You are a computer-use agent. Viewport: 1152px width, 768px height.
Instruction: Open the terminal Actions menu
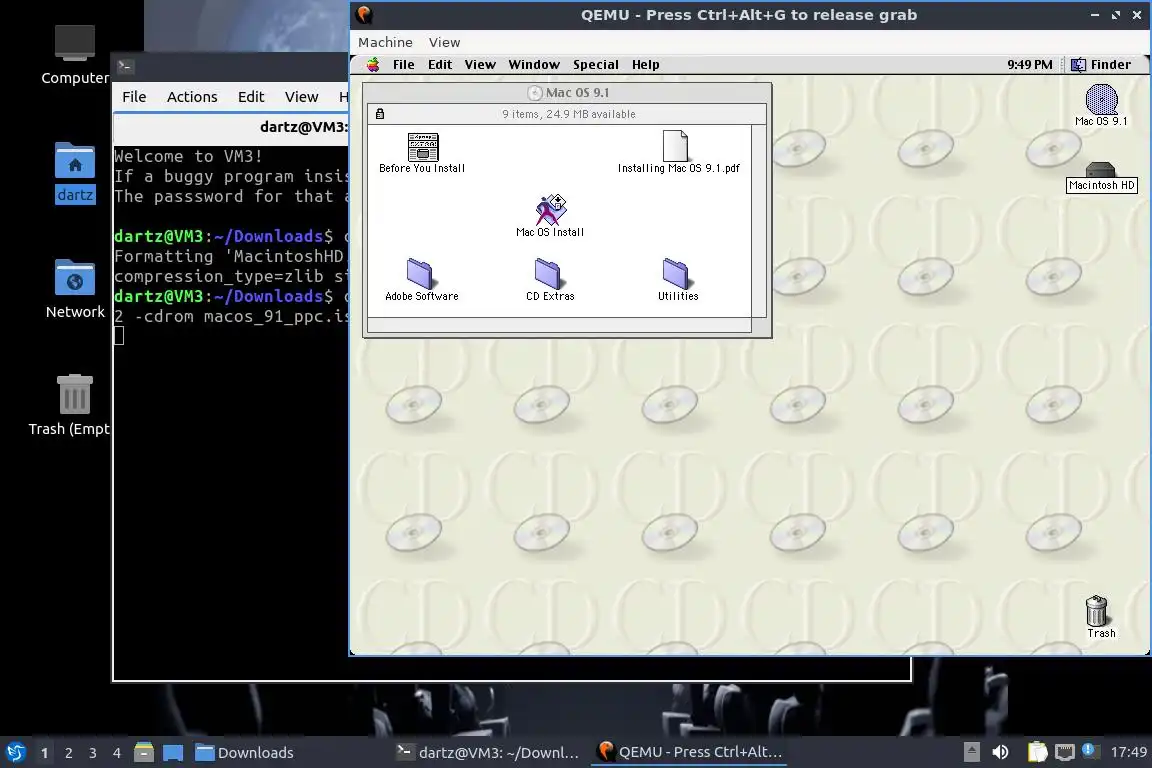[192, 97]
